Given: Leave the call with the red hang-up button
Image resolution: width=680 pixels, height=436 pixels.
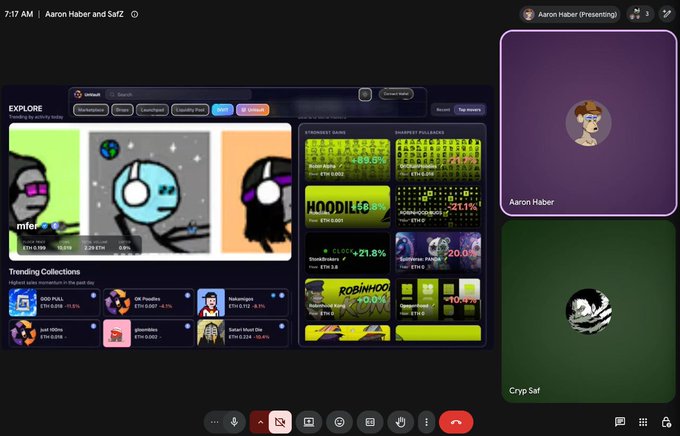Looking at the screenshot, I should [456, 422].
